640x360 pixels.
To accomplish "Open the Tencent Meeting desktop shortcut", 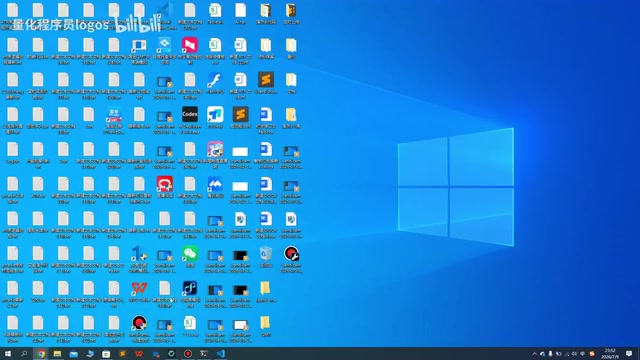I will point(215,184).
